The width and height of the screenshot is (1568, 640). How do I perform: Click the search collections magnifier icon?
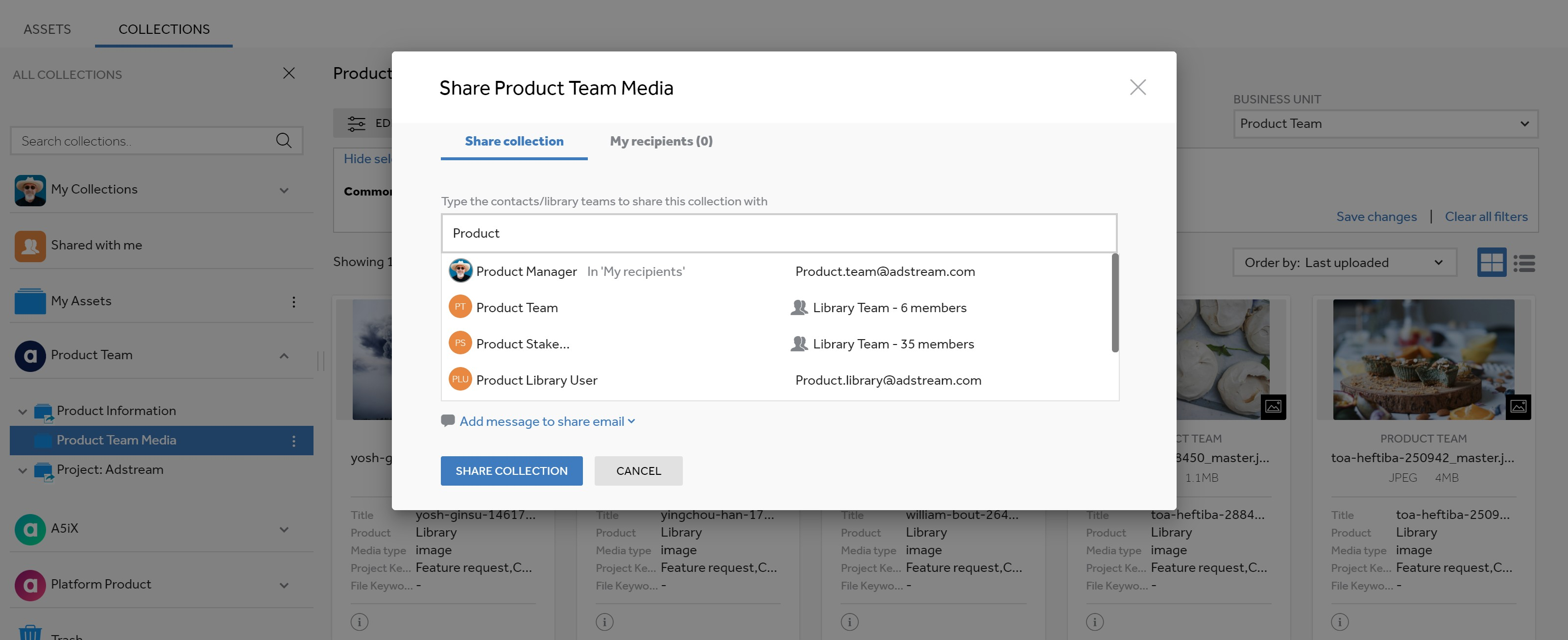284,140
